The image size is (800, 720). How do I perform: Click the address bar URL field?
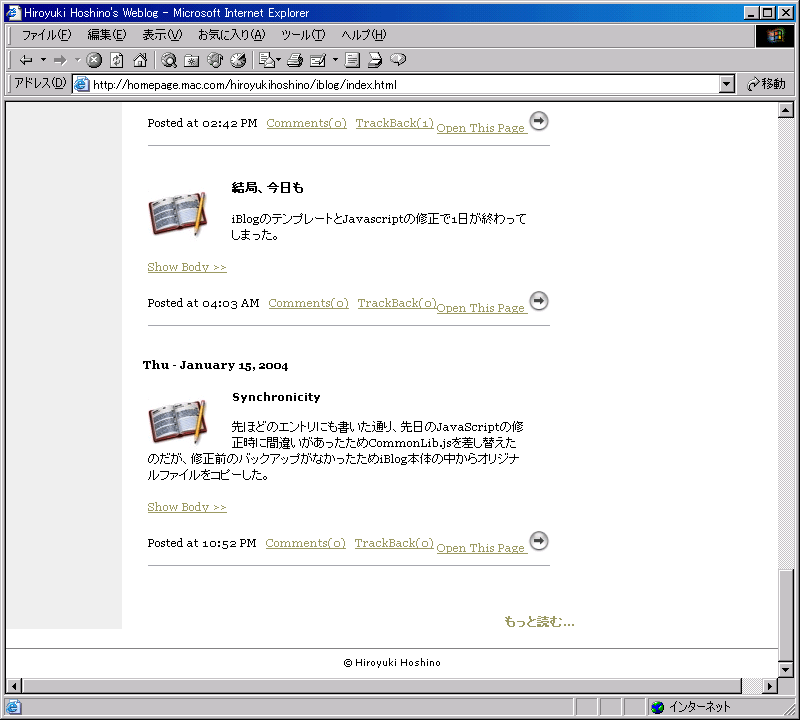click(x=404, y=85)
